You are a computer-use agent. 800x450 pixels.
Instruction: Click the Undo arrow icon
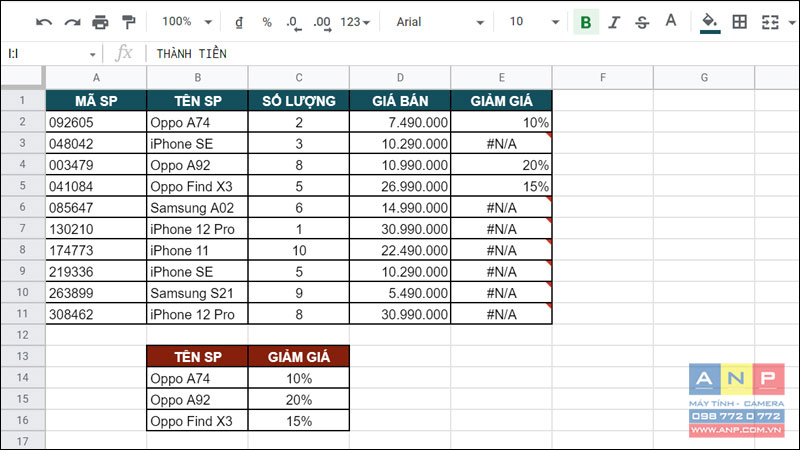click(44, 22)
